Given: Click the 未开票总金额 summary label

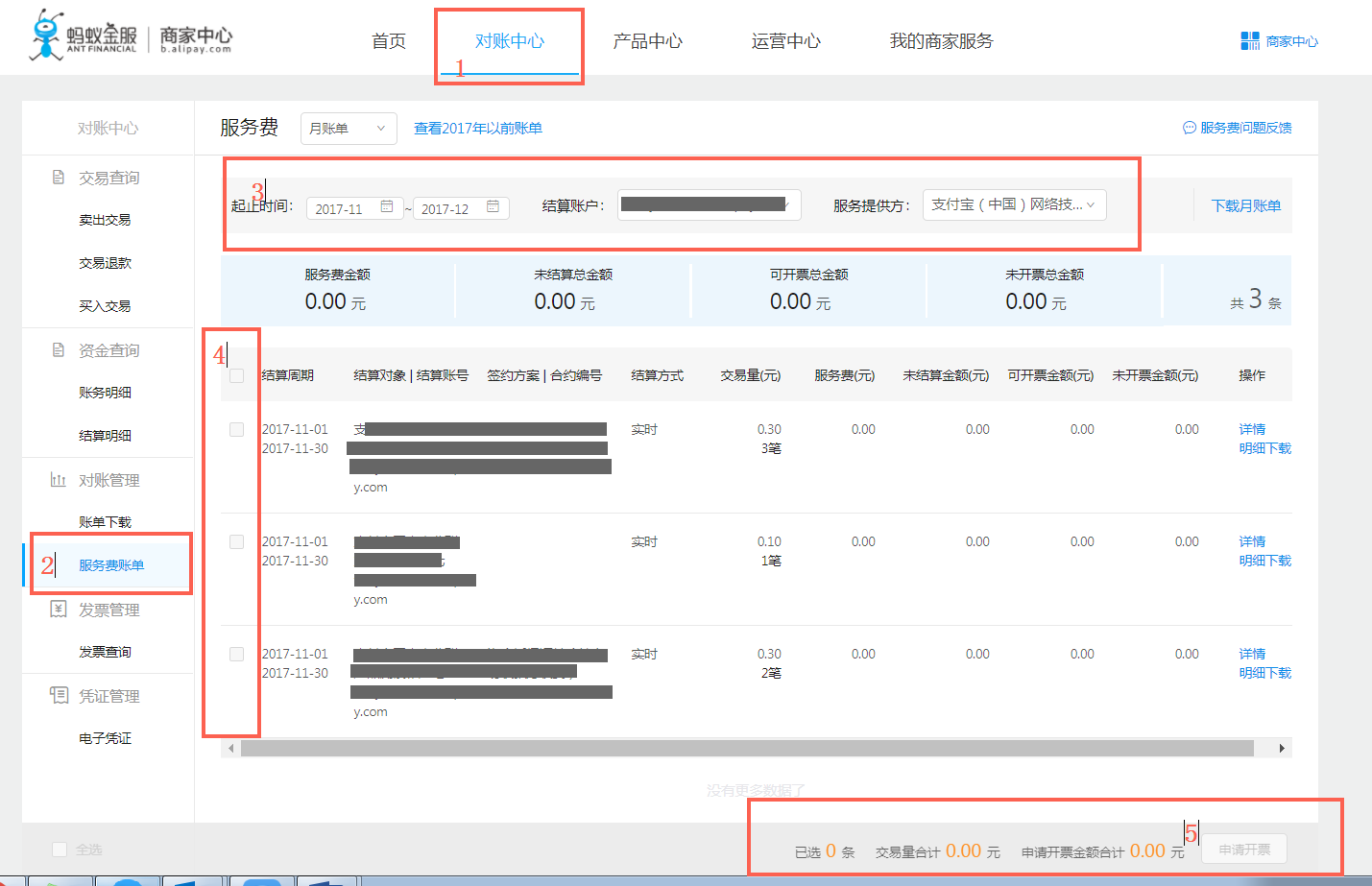Looking at the screenshot, I should pyautogui.click(x=1045, y=275).
